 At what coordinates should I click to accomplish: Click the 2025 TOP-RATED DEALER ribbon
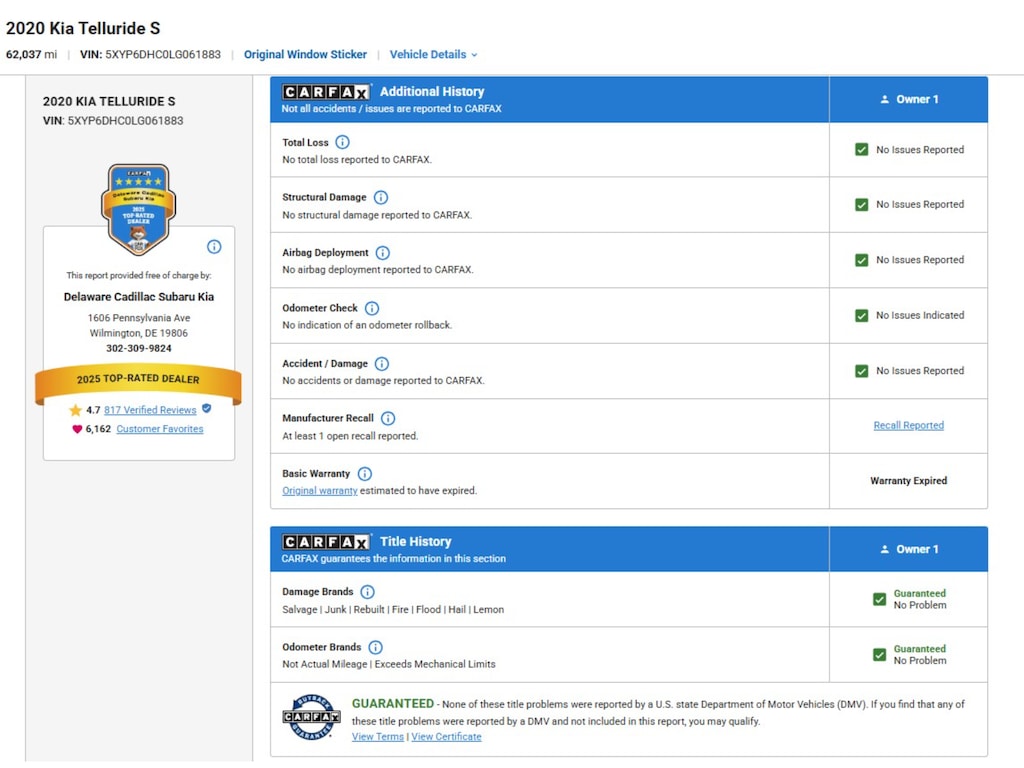click(138, 382)
